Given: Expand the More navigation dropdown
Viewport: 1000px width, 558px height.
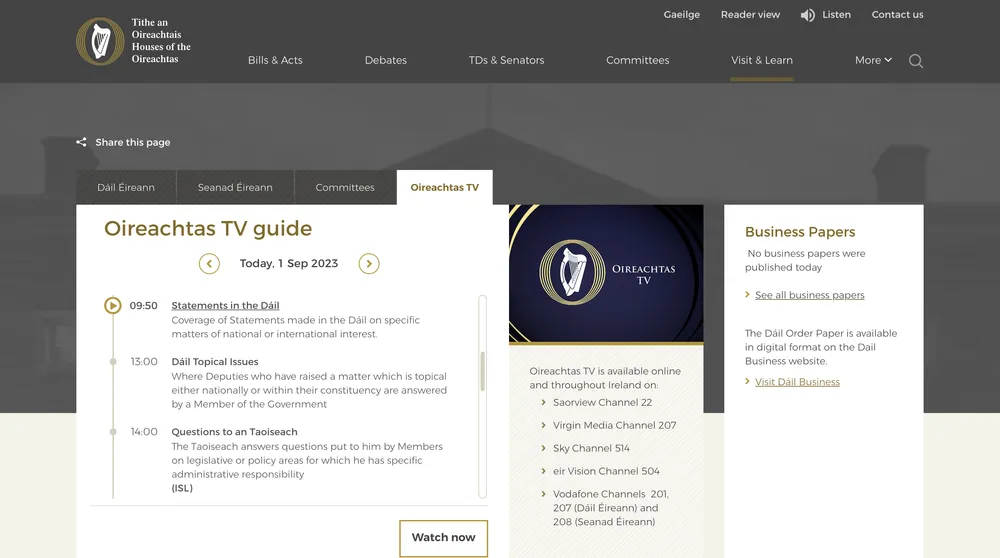Looking at the screenshot, I should click(873, 60).
